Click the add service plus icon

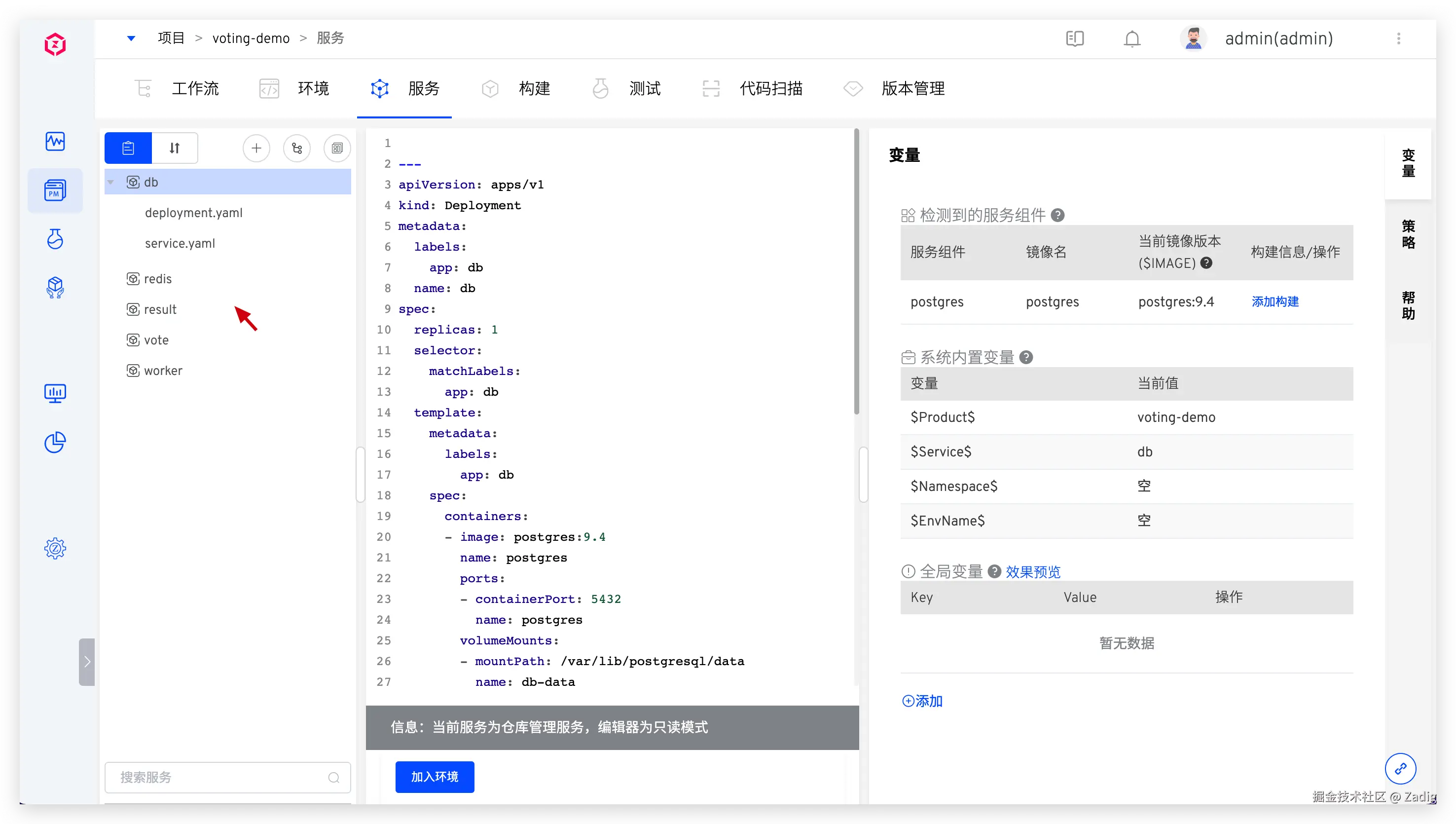(x=256, y=149)
